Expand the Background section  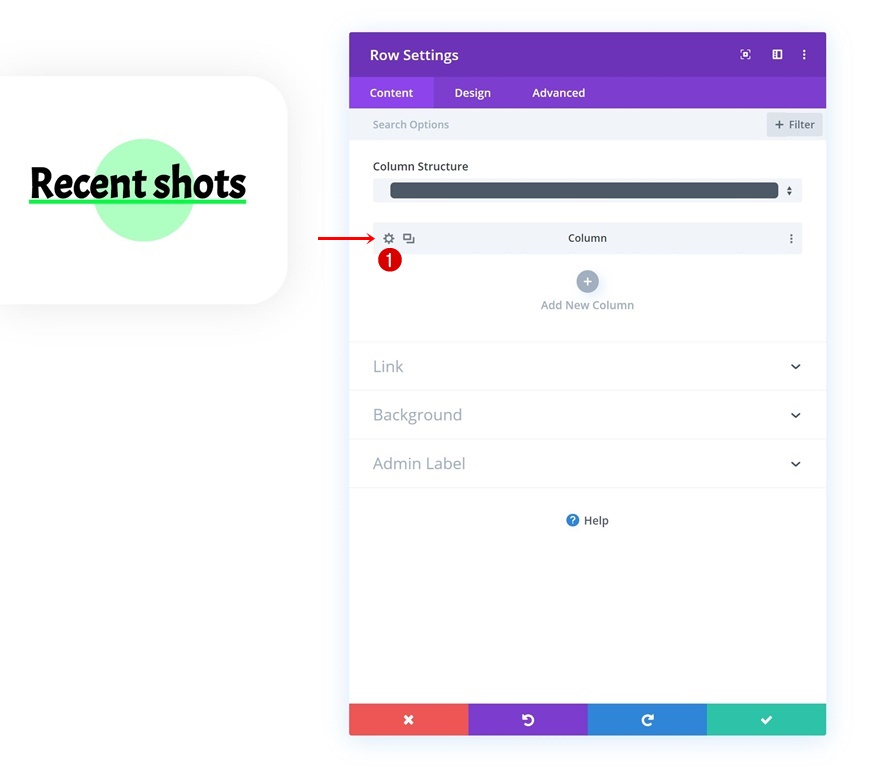coord(587,415)
